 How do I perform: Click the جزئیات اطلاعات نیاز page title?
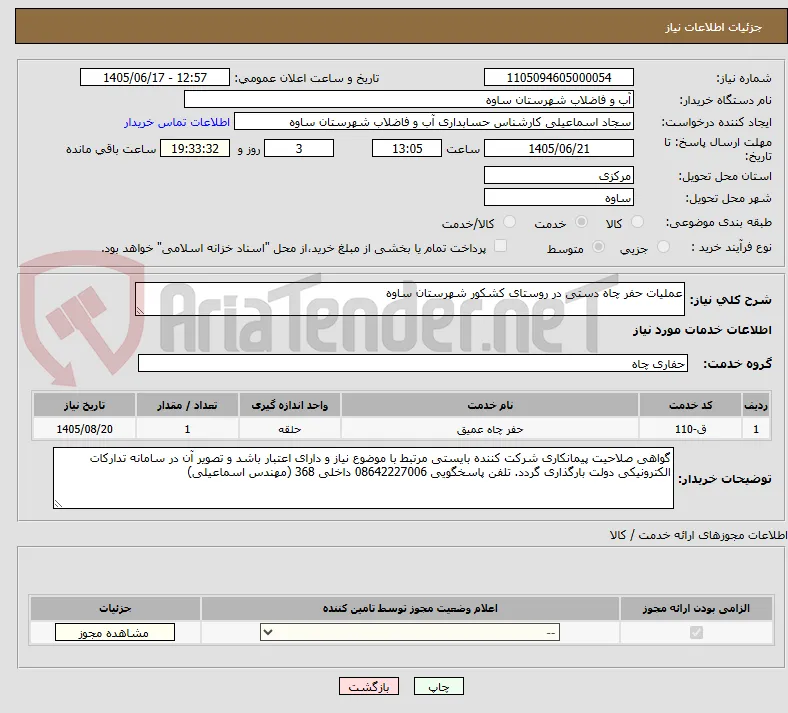[x=714, y=27]
